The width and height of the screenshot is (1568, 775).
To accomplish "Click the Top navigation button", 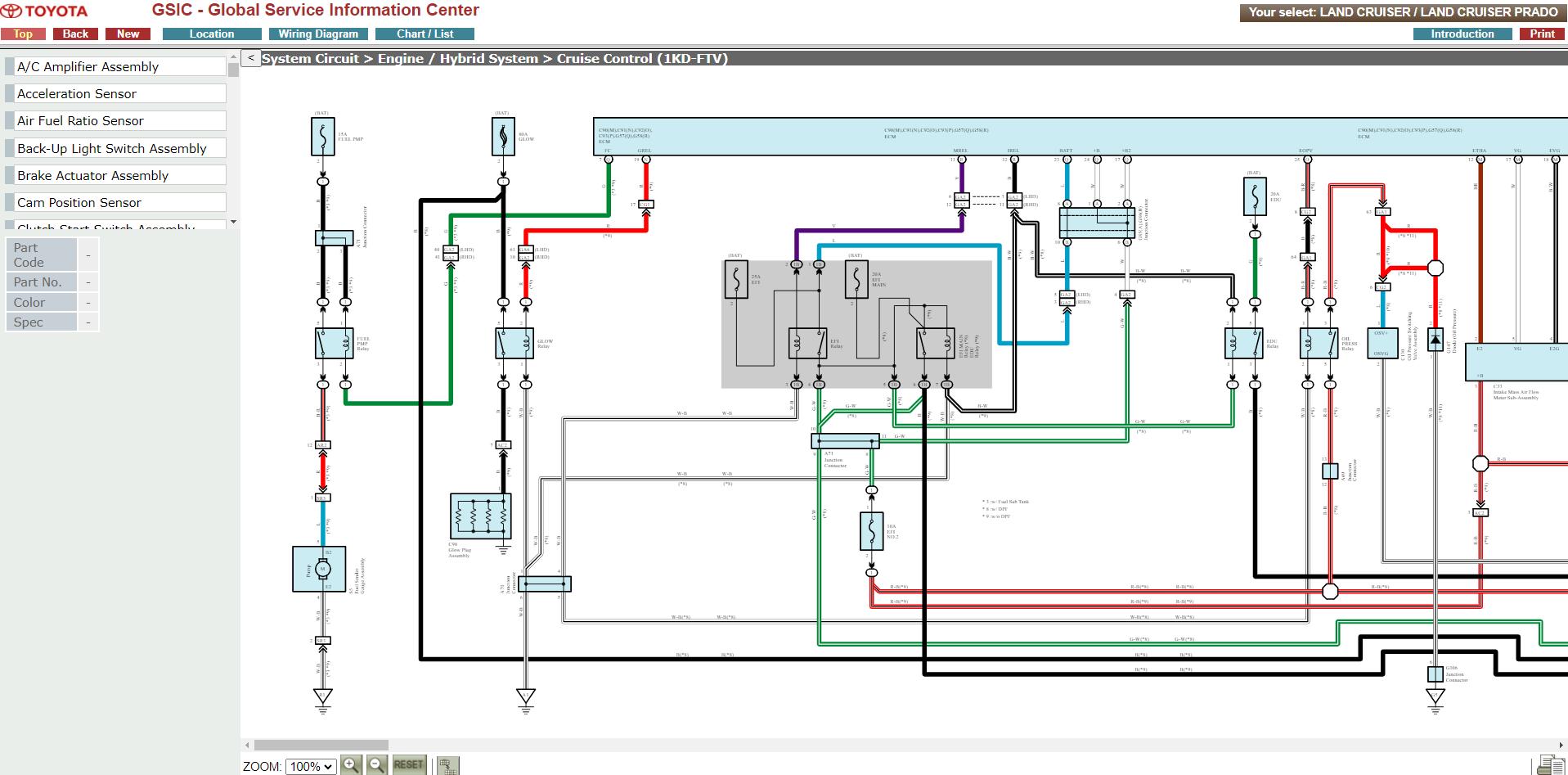I will click(23, 34).
